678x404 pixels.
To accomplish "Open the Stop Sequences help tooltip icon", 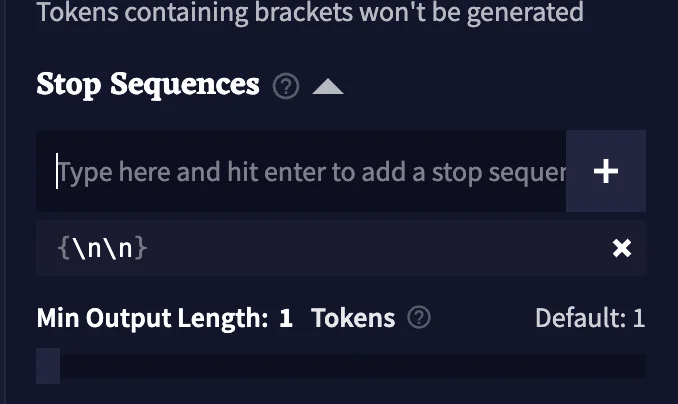I will pos(286,86).
